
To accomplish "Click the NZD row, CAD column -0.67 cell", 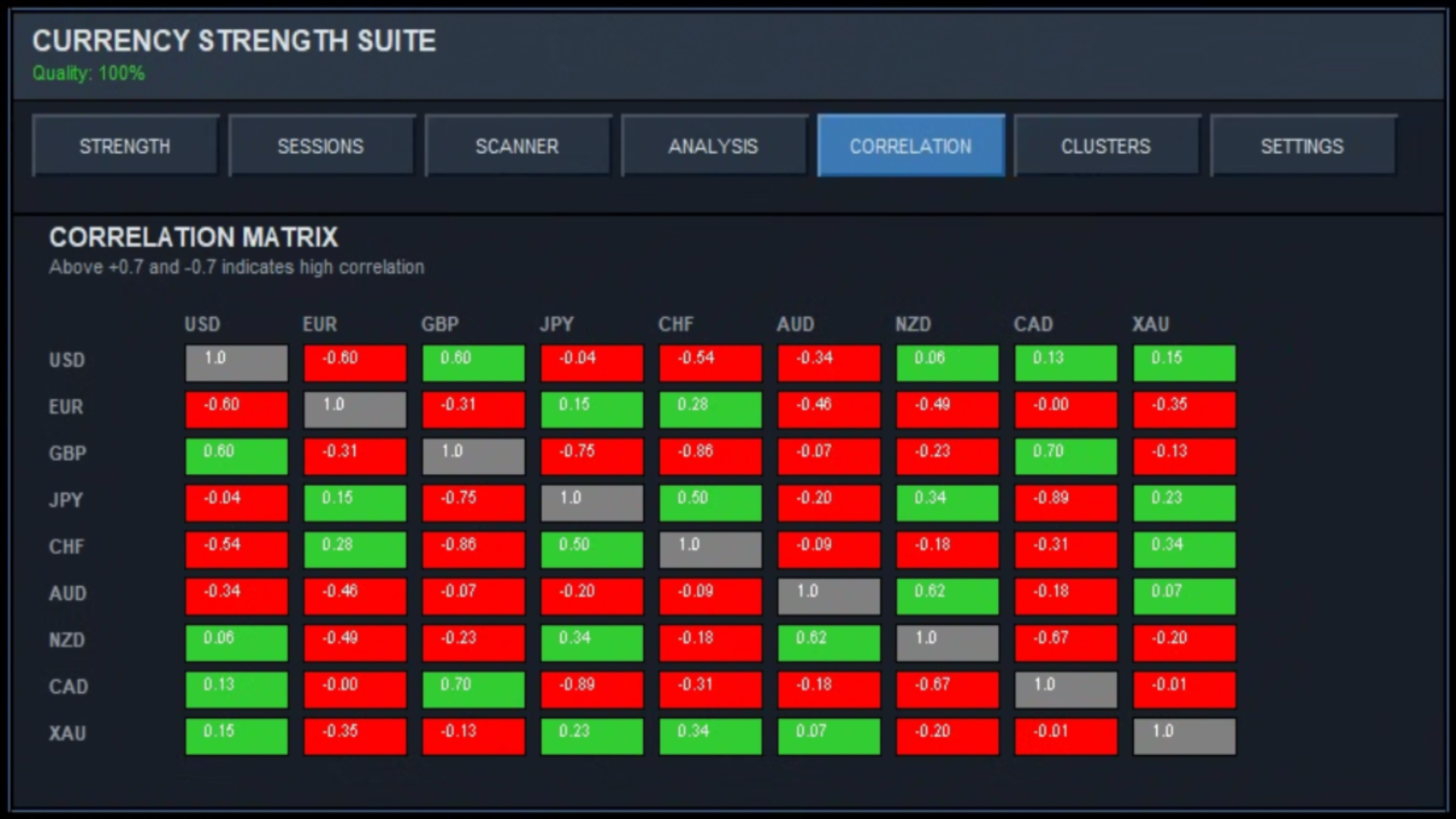I will coord(1065,642).
